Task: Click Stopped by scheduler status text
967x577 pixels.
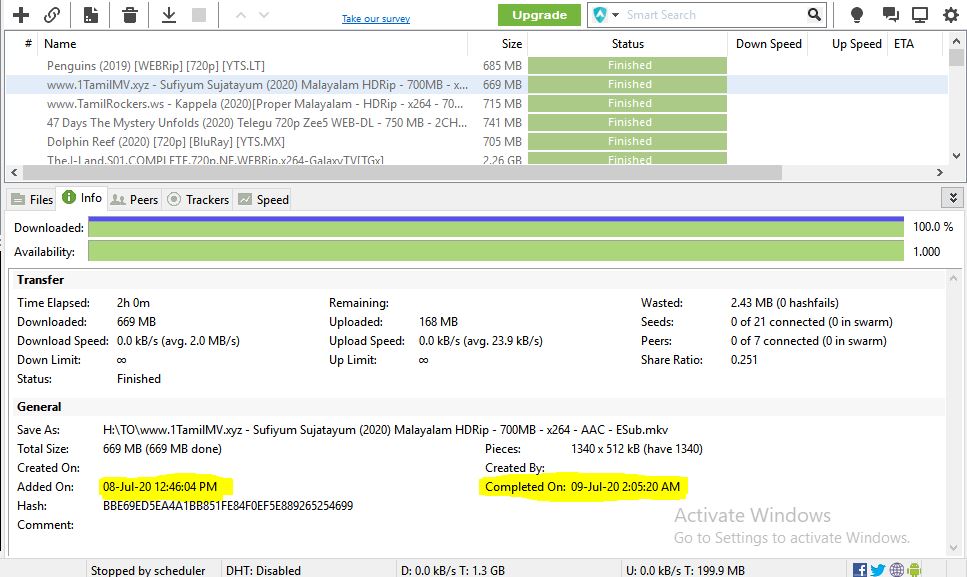Action: point(148,570)
